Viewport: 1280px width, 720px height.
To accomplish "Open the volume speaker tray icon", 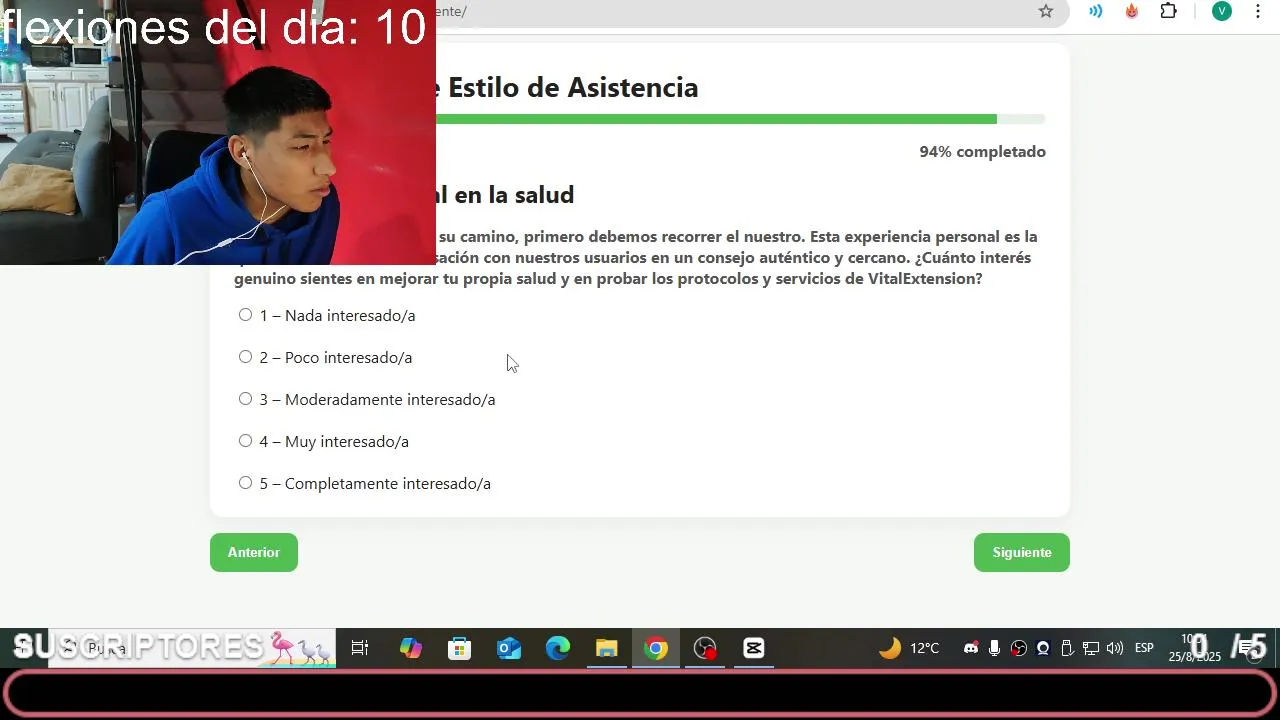I will (1115, 648).
